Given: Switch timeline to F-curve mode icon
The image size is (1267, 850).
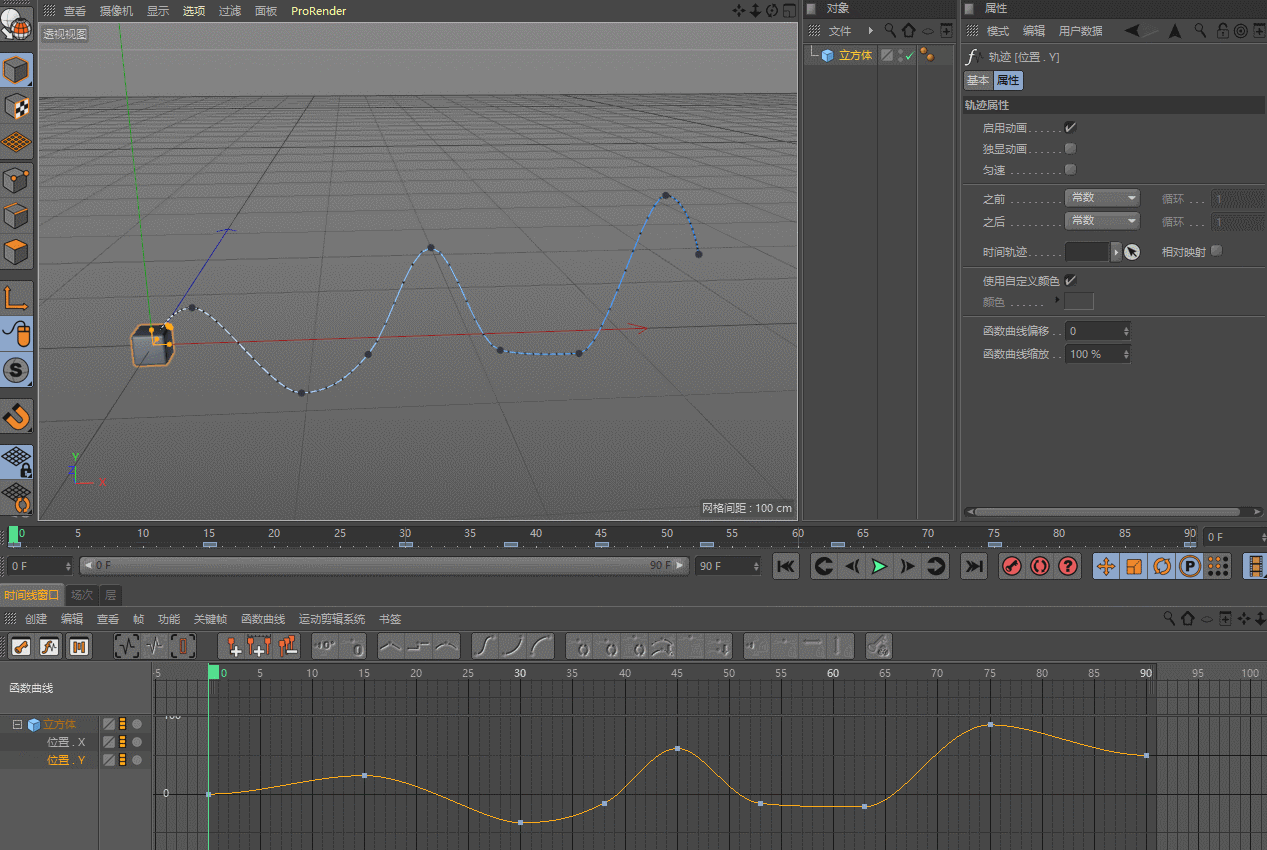Looking at the screenshot, I should 50,647.
